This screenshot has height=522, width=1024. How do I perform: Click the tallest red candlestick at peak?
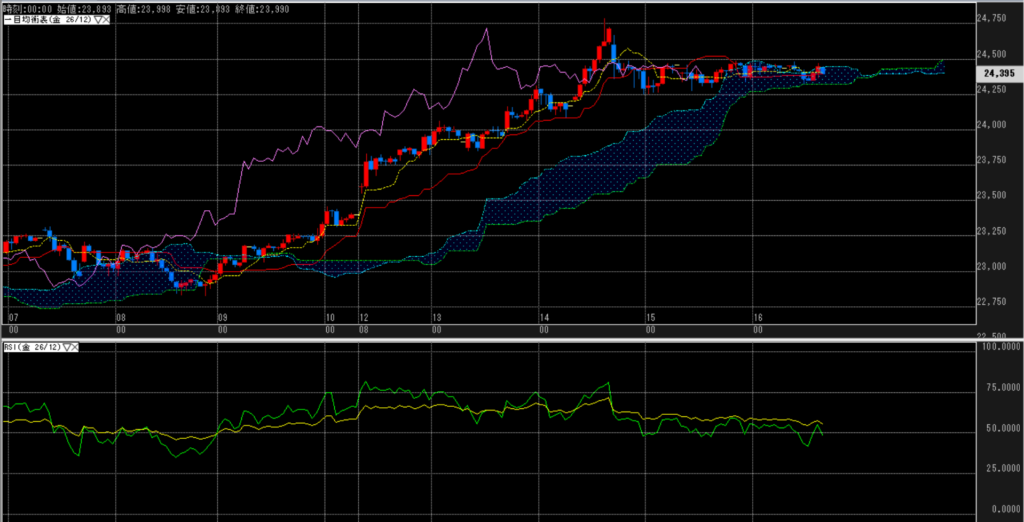coord(608,38)
